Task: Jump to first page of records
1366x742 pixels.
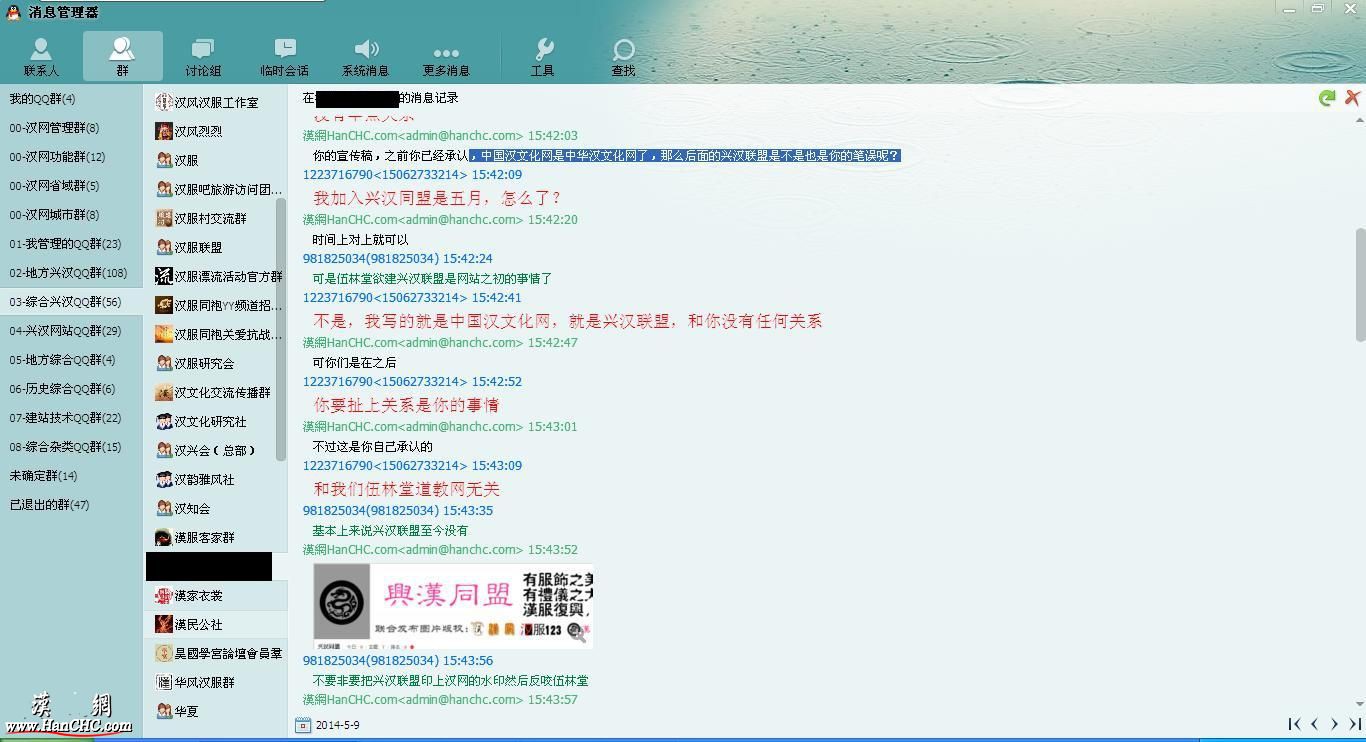Action: [1294, 724]
